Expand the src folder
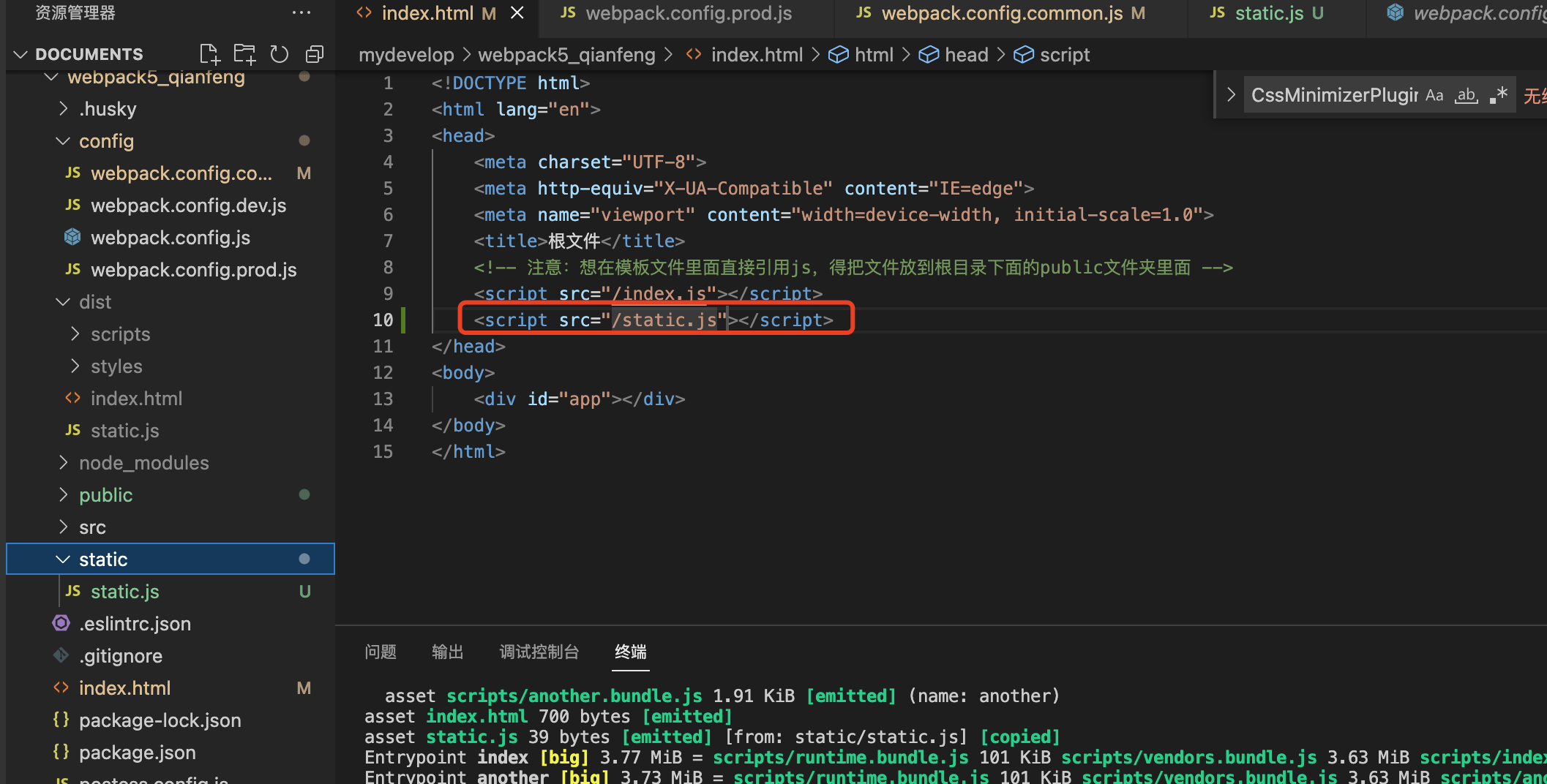This screenshot has height=784, width=1547. (x=64, y=527)
